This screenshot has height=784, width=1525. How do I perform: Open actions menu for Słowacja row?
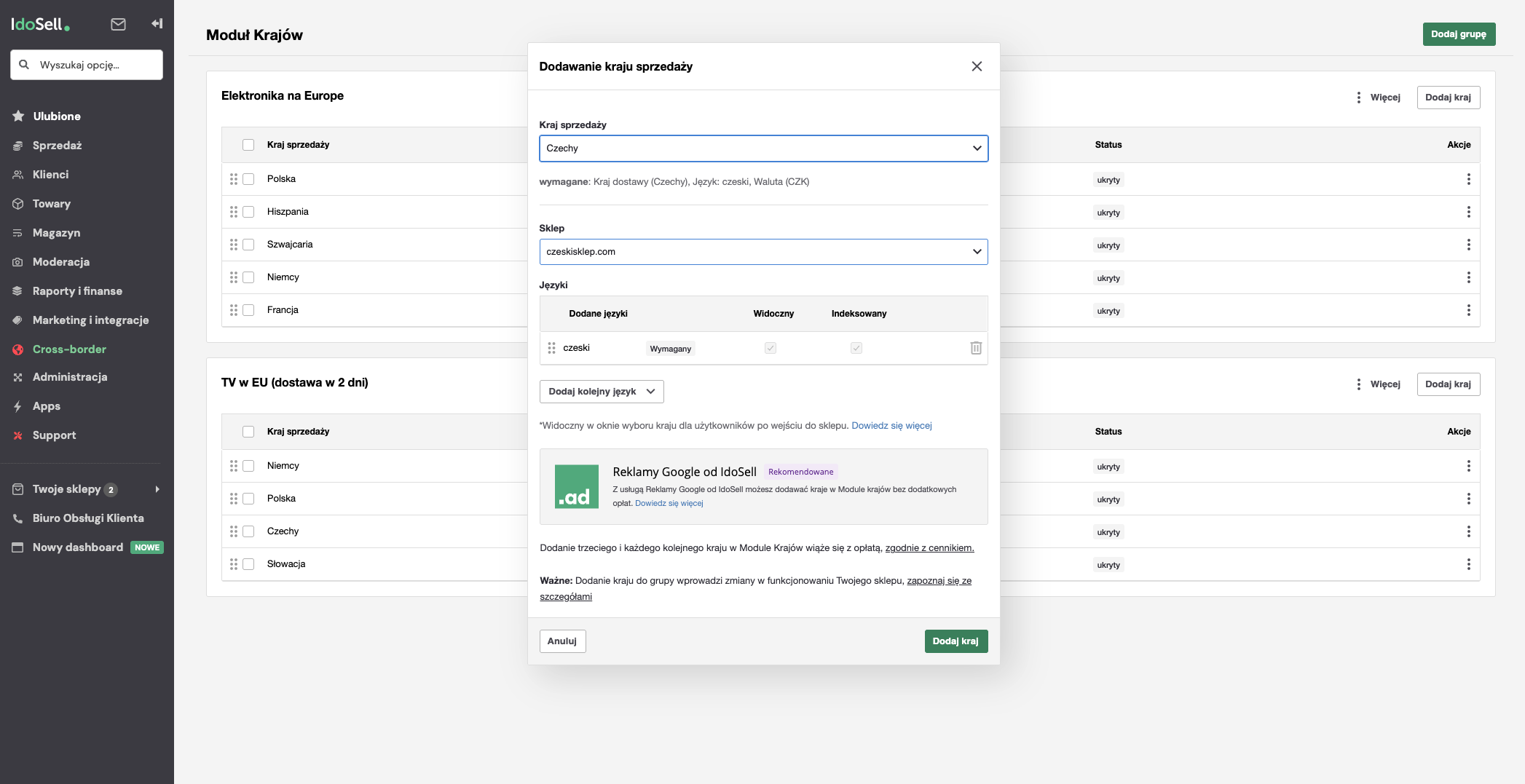click(1468, 564)
